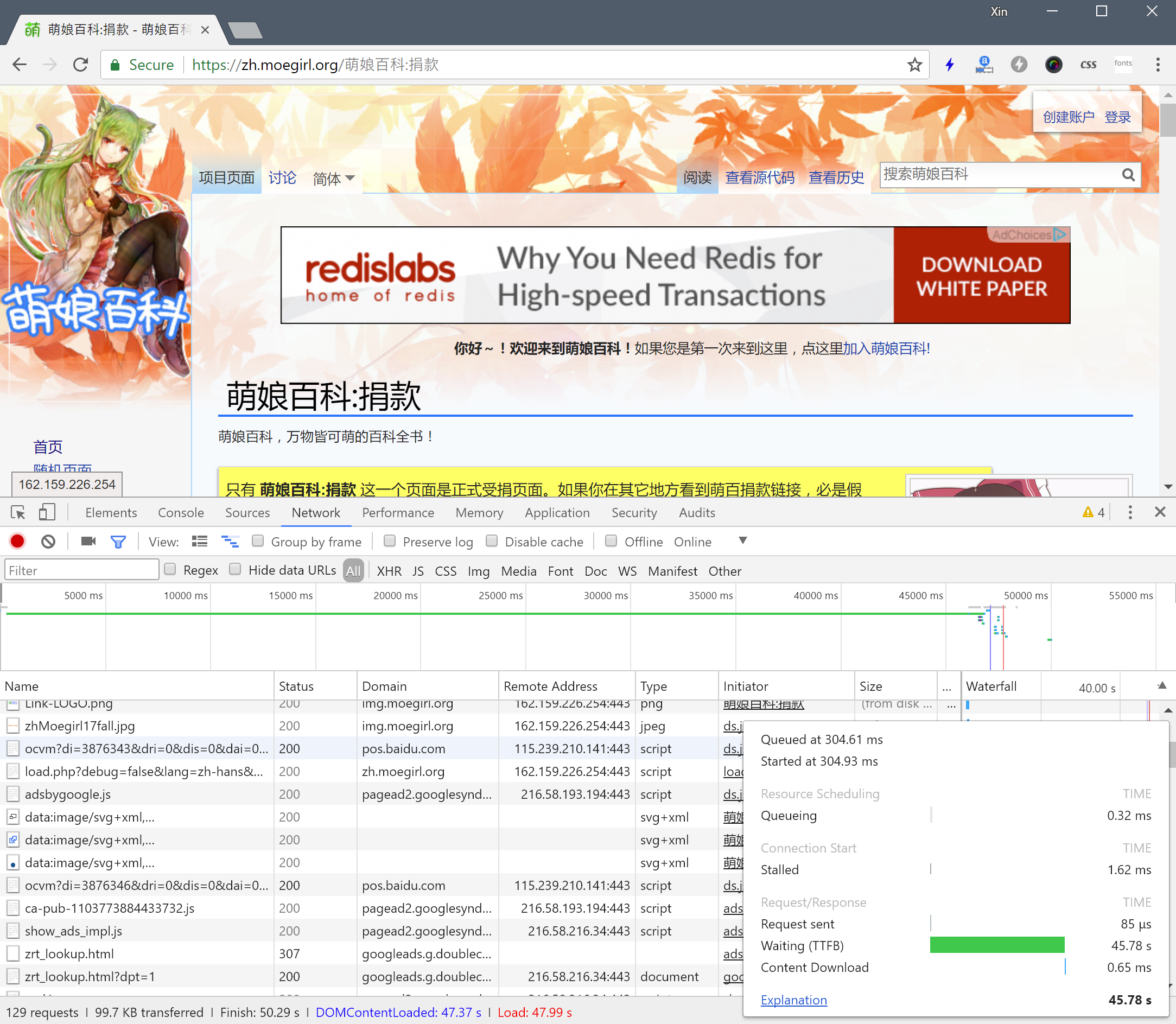The image size is (1176, 1024).
Task: Enable Preserve log checkbox
Action: point(390,540)
